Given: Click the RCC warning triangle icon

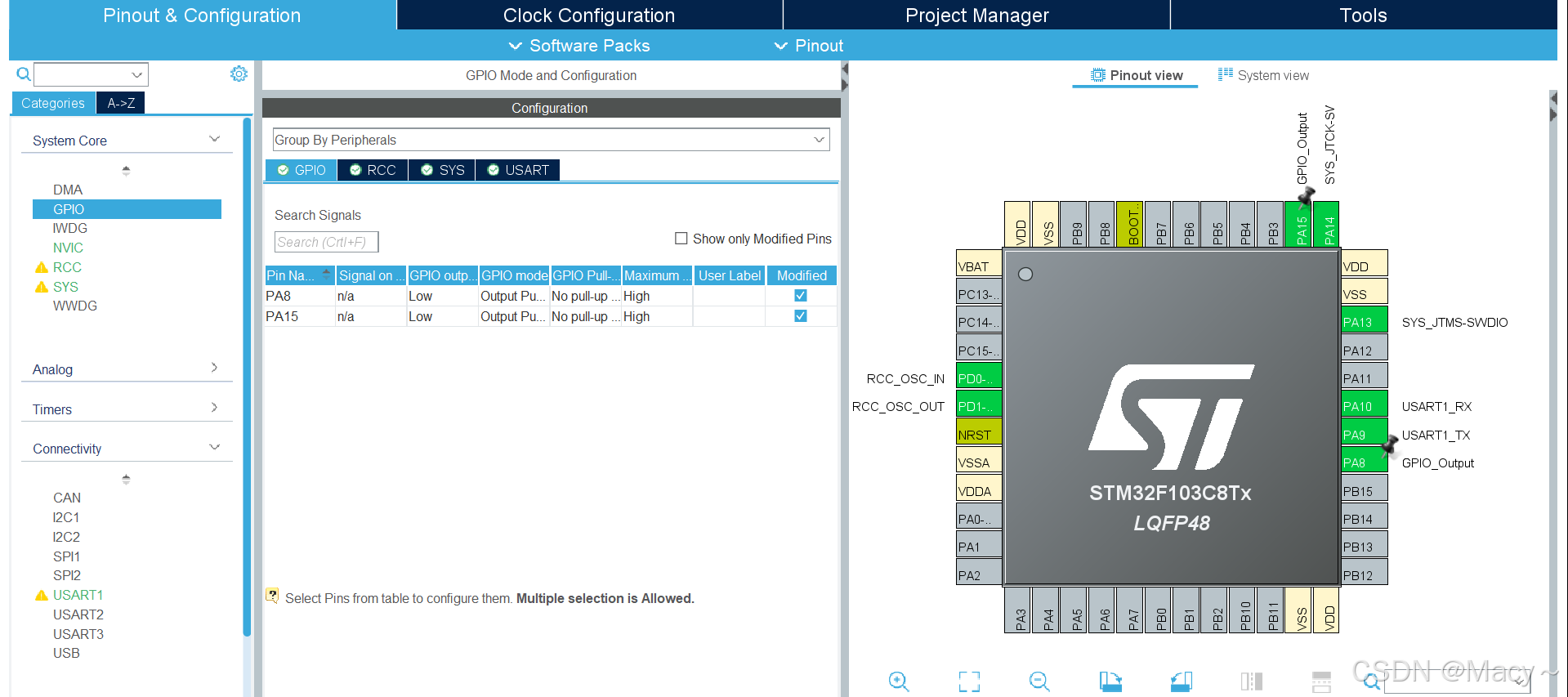Looking at the screenshot, I should coord(42,267).
